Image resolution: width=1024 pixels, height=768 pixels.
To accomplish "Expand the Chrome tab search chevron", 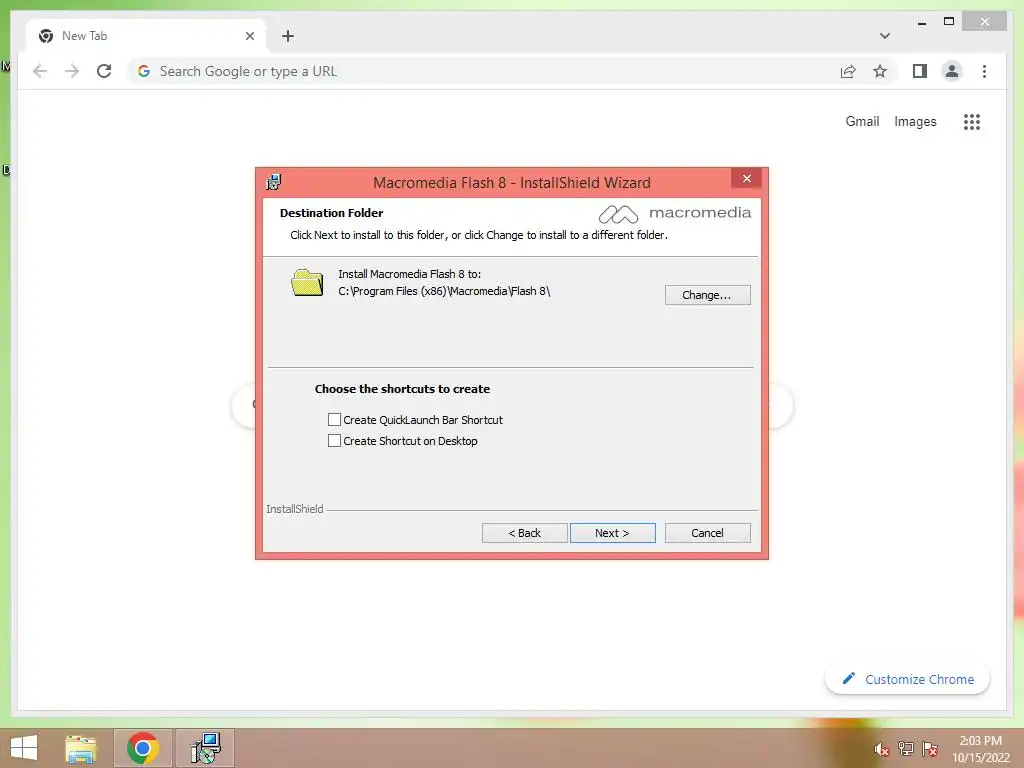I will pyautogui.click(x=884, y=36).
